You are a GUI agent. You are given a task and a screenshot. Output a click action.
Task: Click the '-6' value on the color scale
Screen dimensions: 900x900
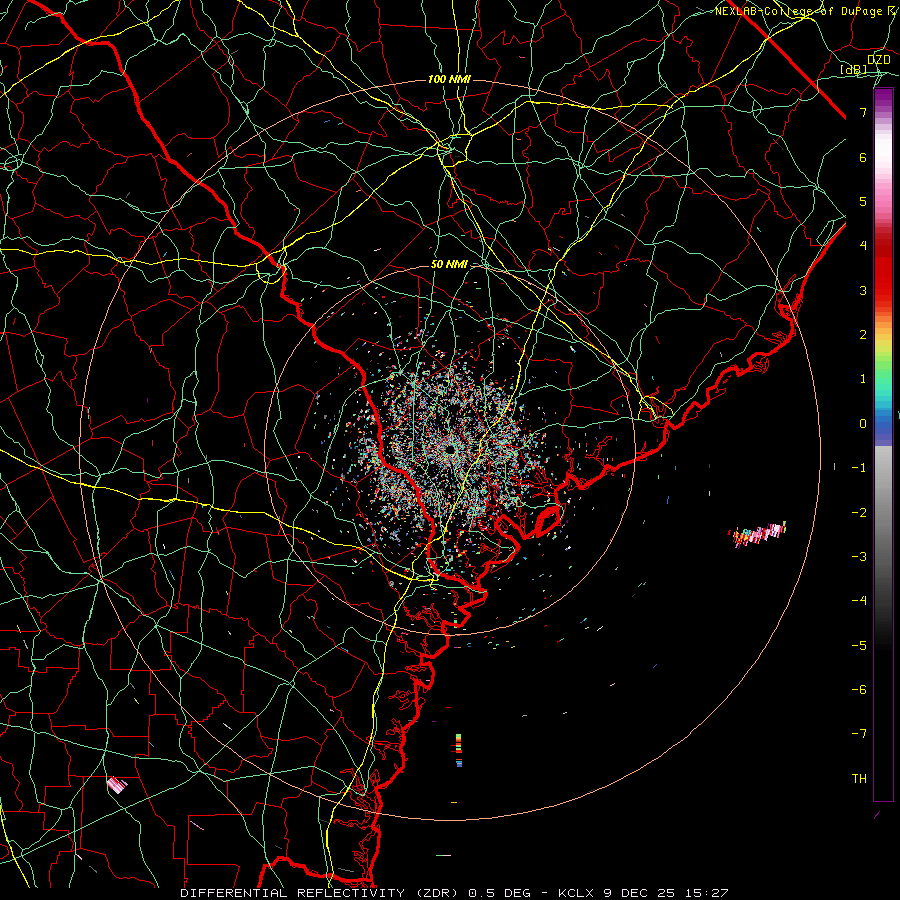click(859, 689)
